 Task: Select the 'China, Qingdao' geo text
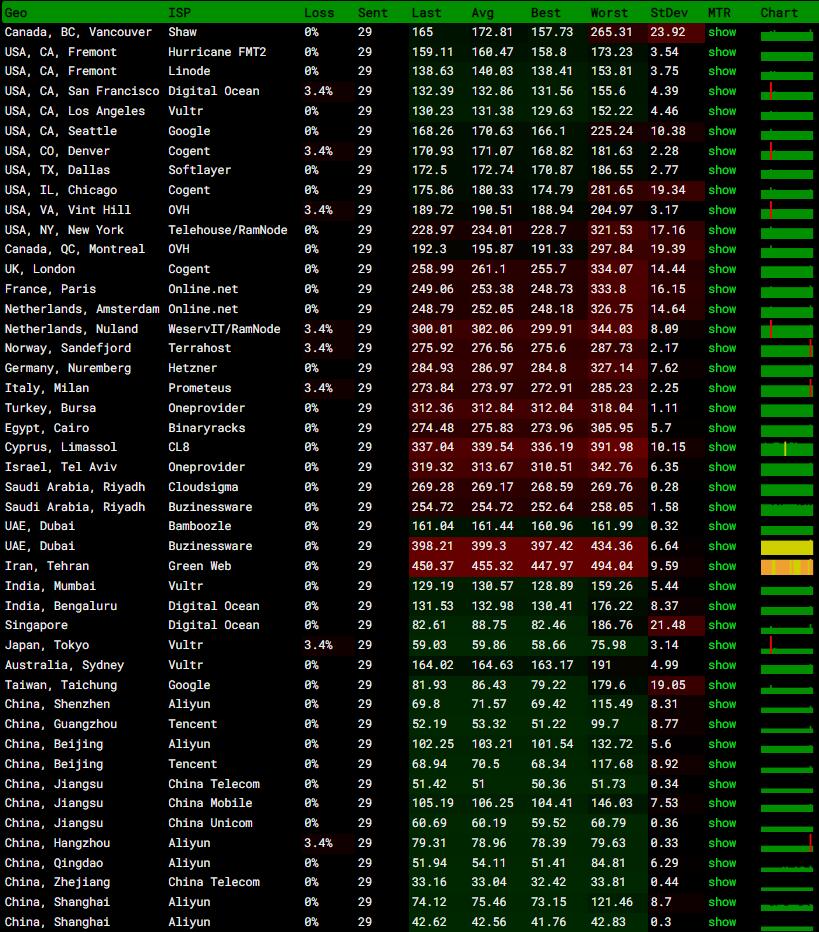coord(54,863)
